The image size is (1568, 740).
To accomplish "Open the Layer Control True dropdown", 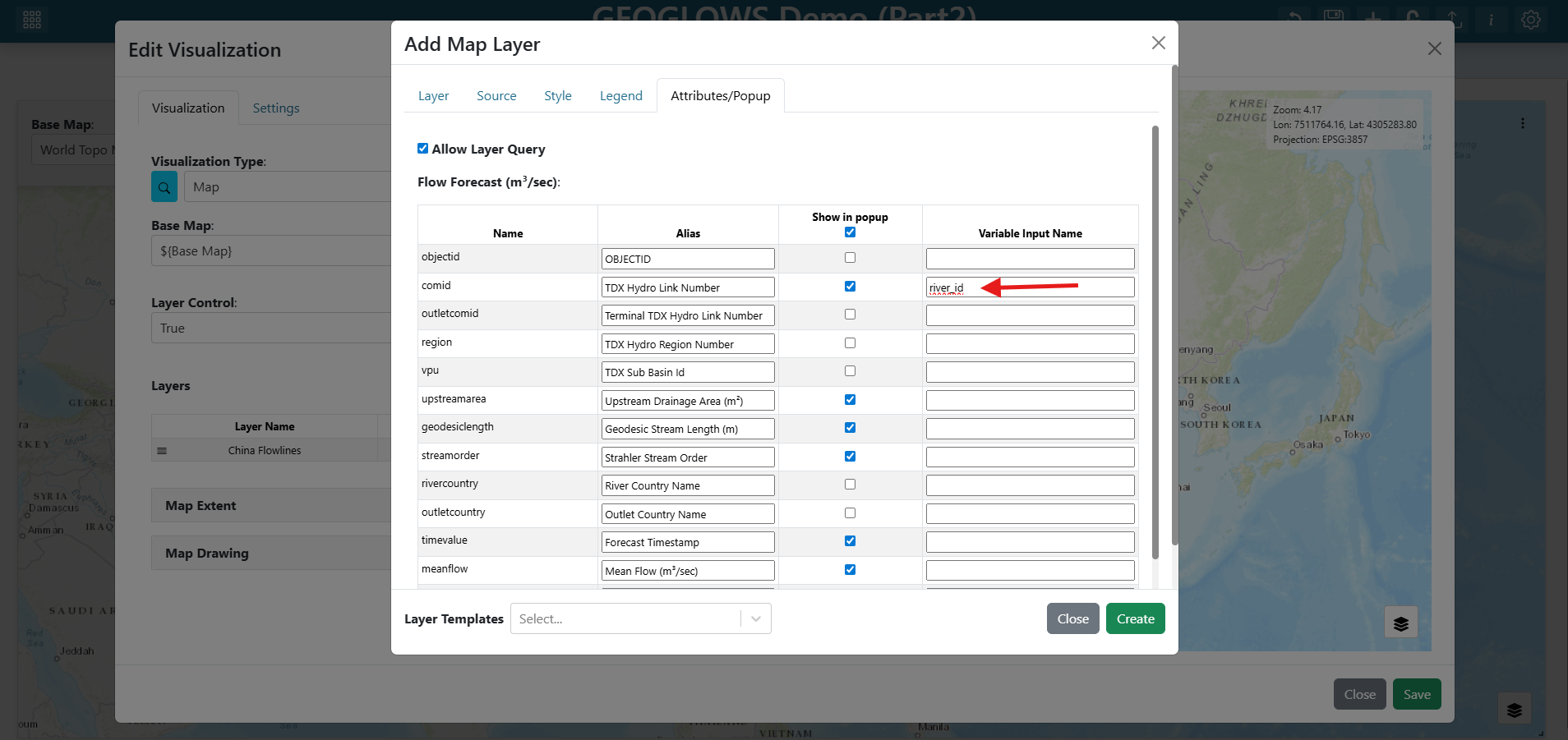I will tap(270, 328).
